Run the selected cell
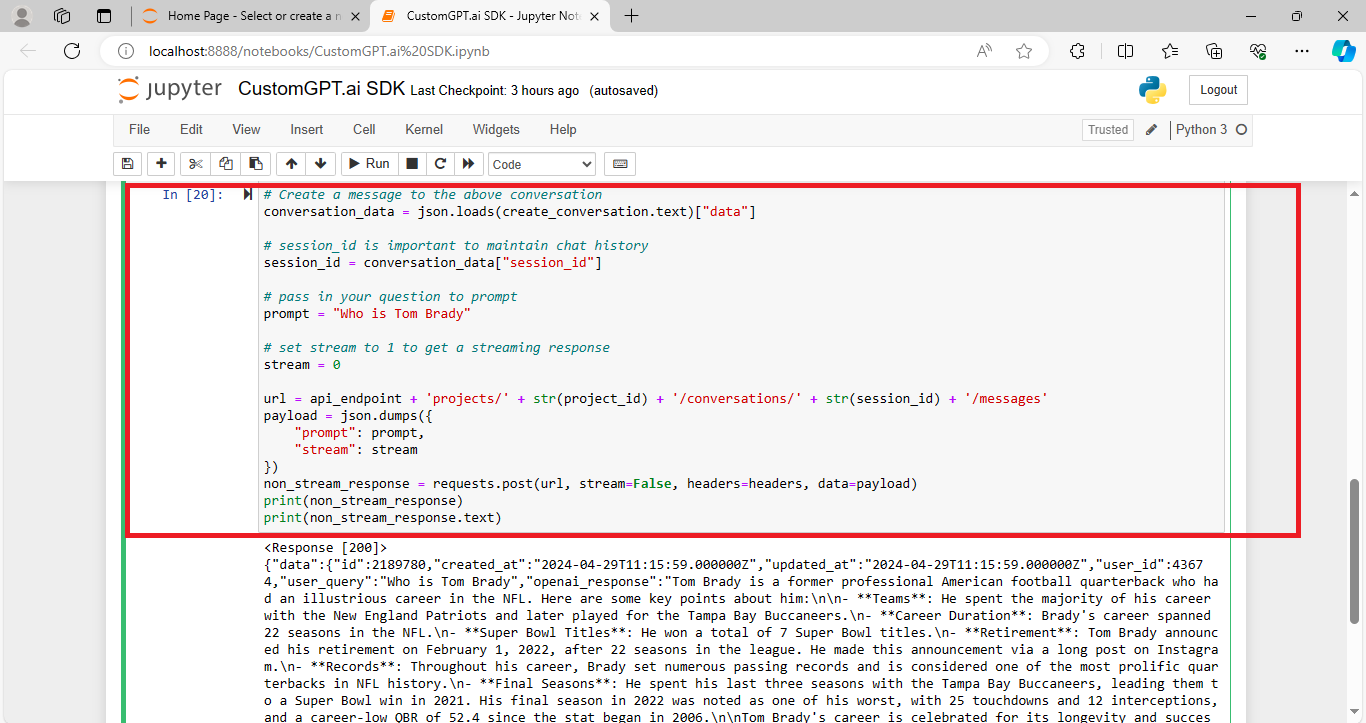The height and width of the screenshot is (723, 1366). click(x=368, y=163)
